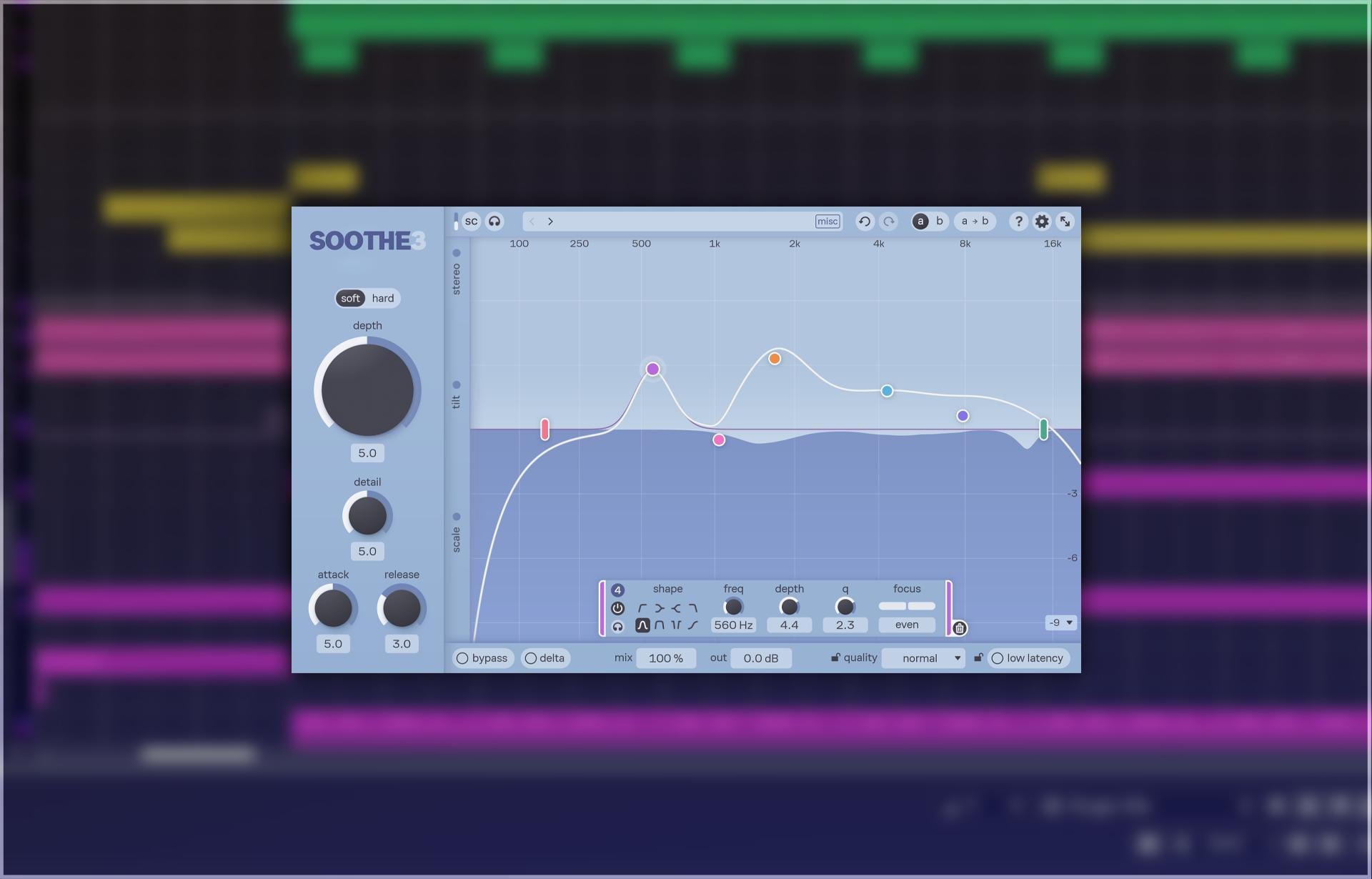Select the bell shape icon
1372x879 pixels.
(642, 625)
